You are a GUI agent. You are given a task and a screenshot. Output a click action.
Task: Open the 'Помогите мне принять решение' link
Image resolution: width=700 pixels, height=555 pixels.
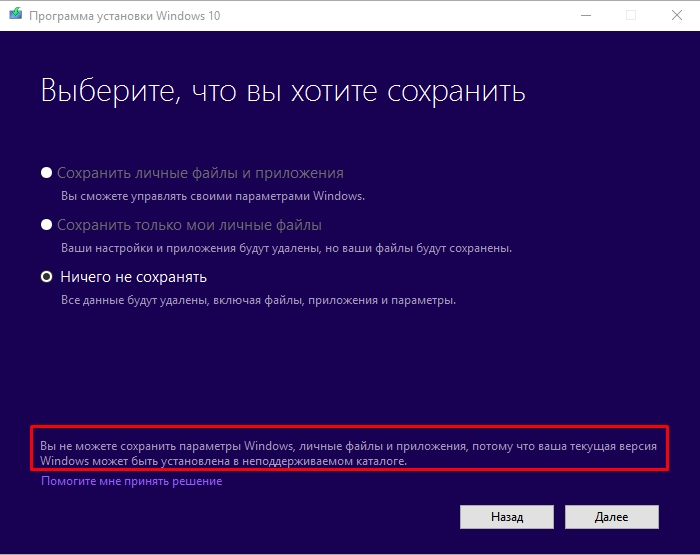click(x=131, y=481)
